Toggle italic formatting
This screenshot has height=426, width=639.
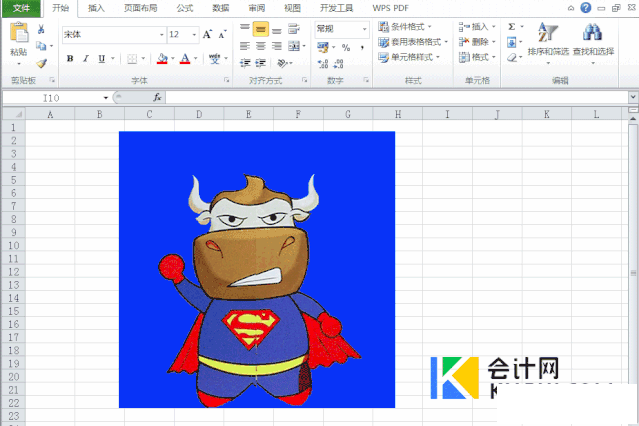[86, 59]
